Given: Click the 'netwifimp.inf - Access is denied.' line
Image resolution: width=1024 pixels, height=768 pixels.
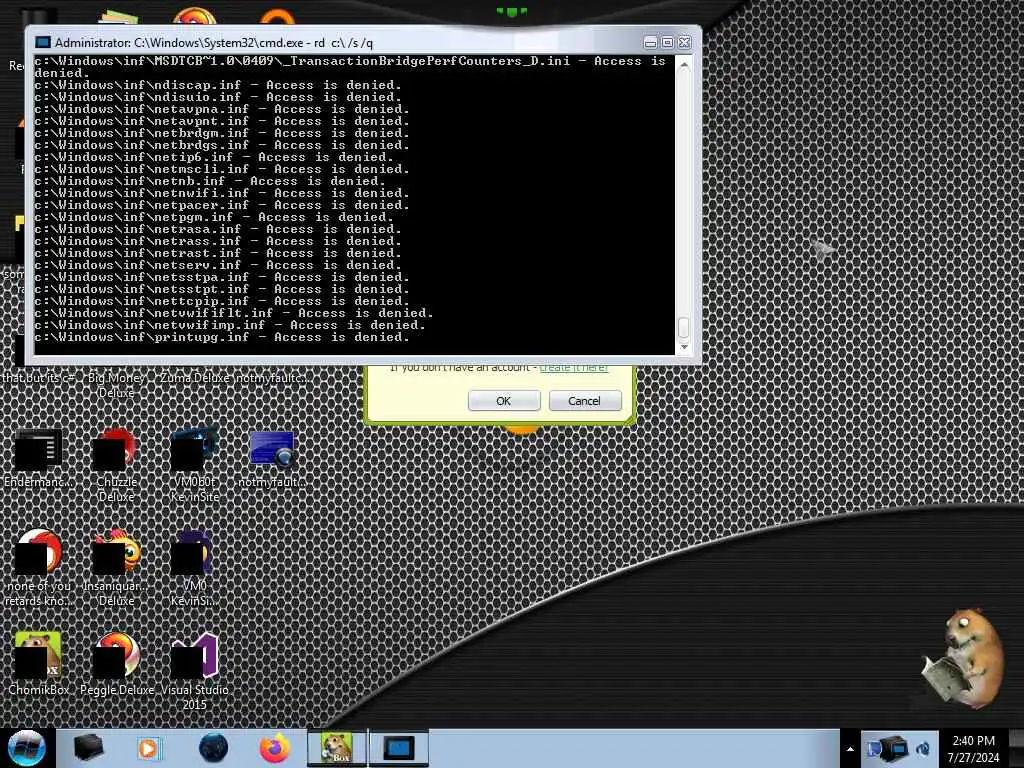Looking at the screenshot, I should (230, 325).
